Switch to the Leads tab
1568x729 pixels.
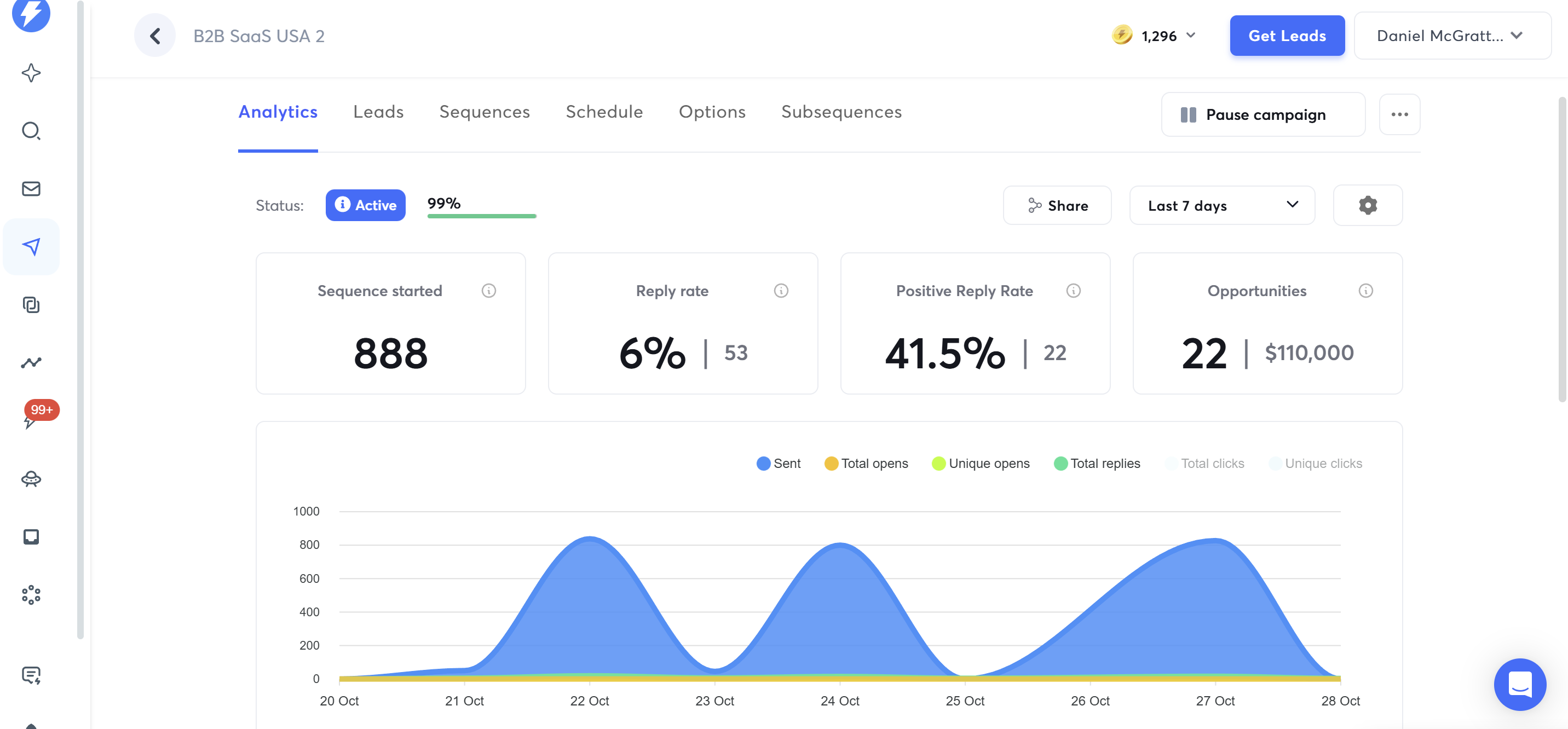pyautogui.click(x=378, y=112)
